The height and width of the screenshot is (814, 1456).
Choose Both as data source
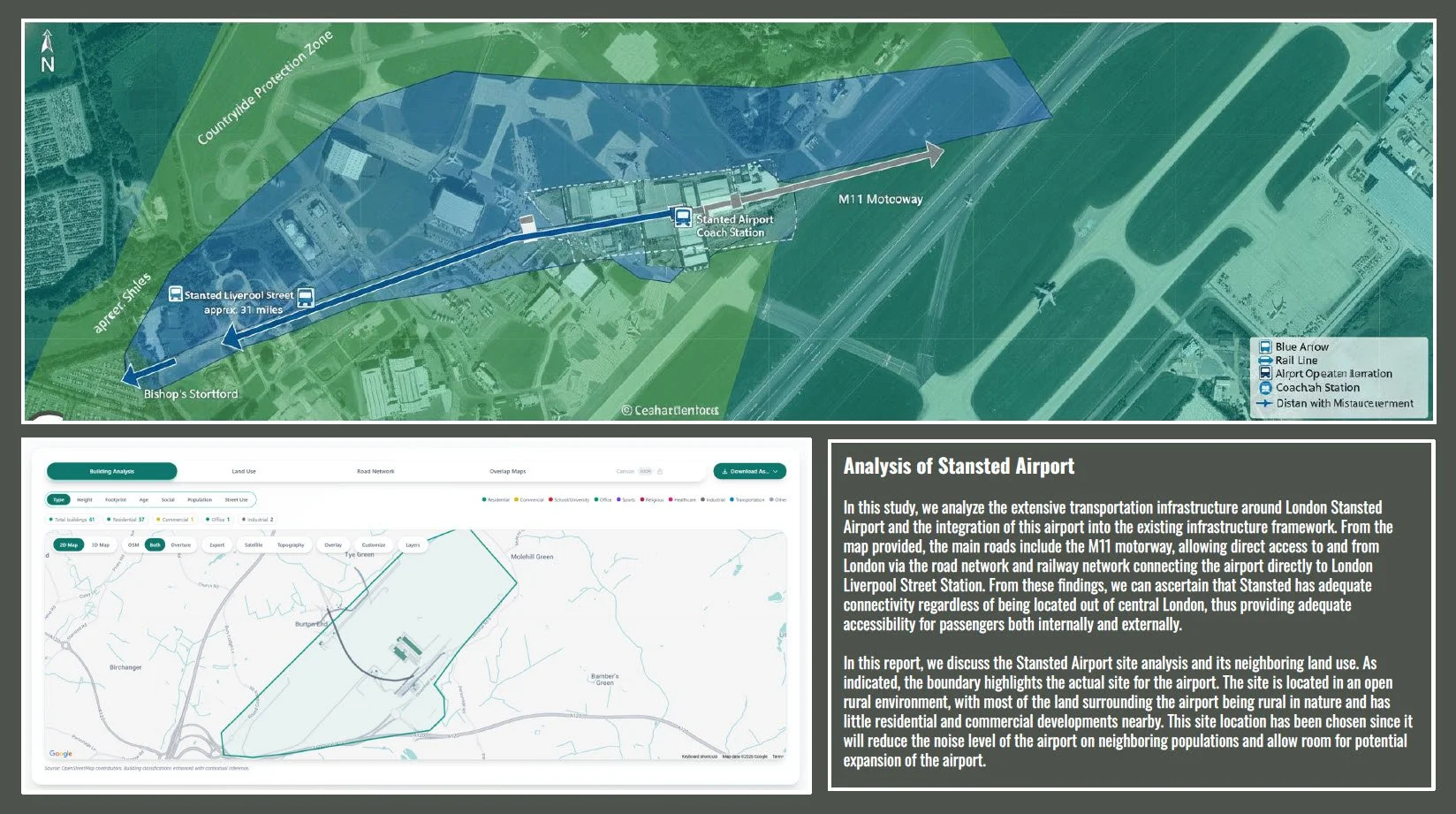click(x=155, y=544)
